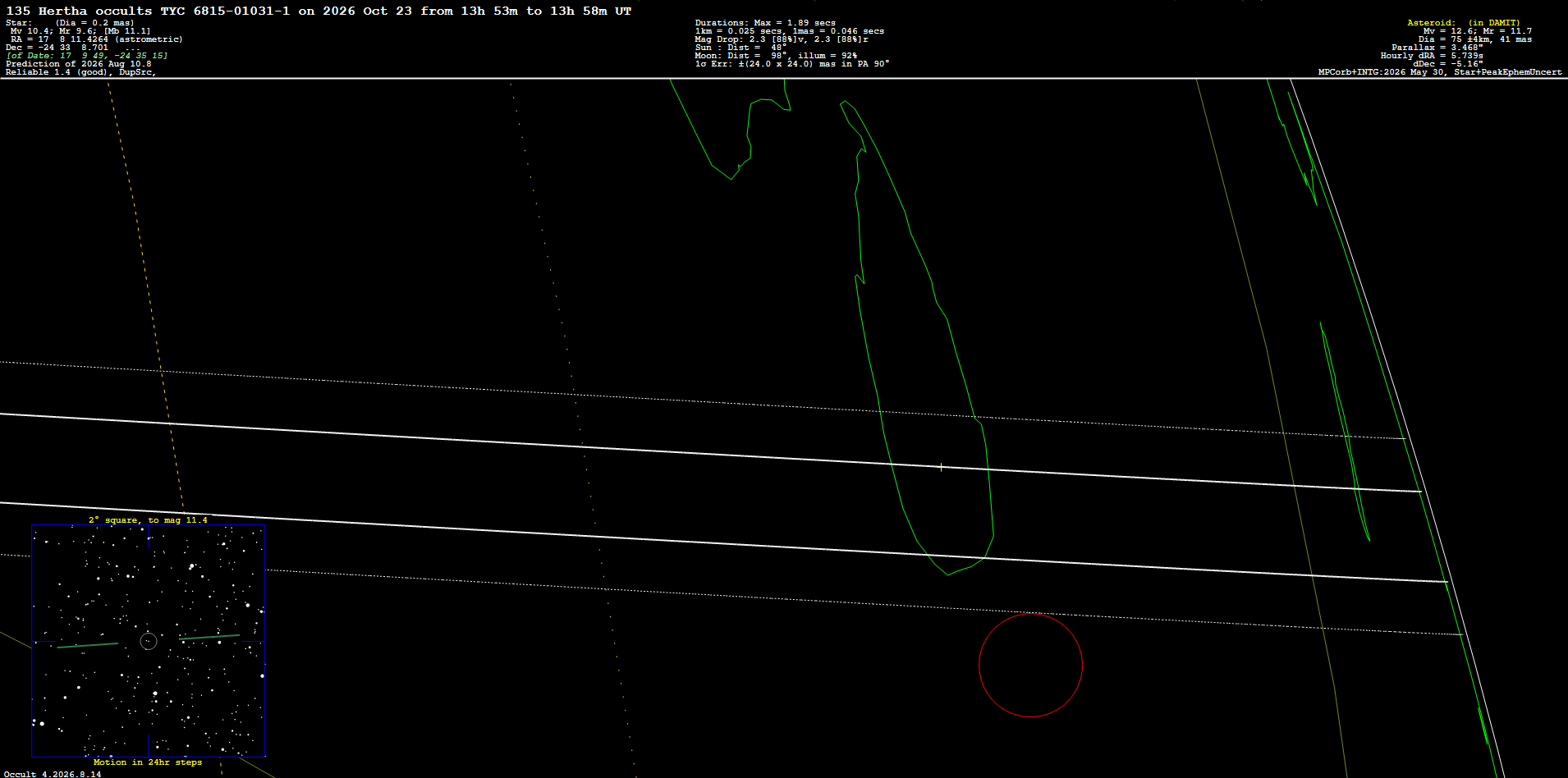
Task: Click the 'Sun : Dist = 48°' line
Action: (x=740, y=48)
